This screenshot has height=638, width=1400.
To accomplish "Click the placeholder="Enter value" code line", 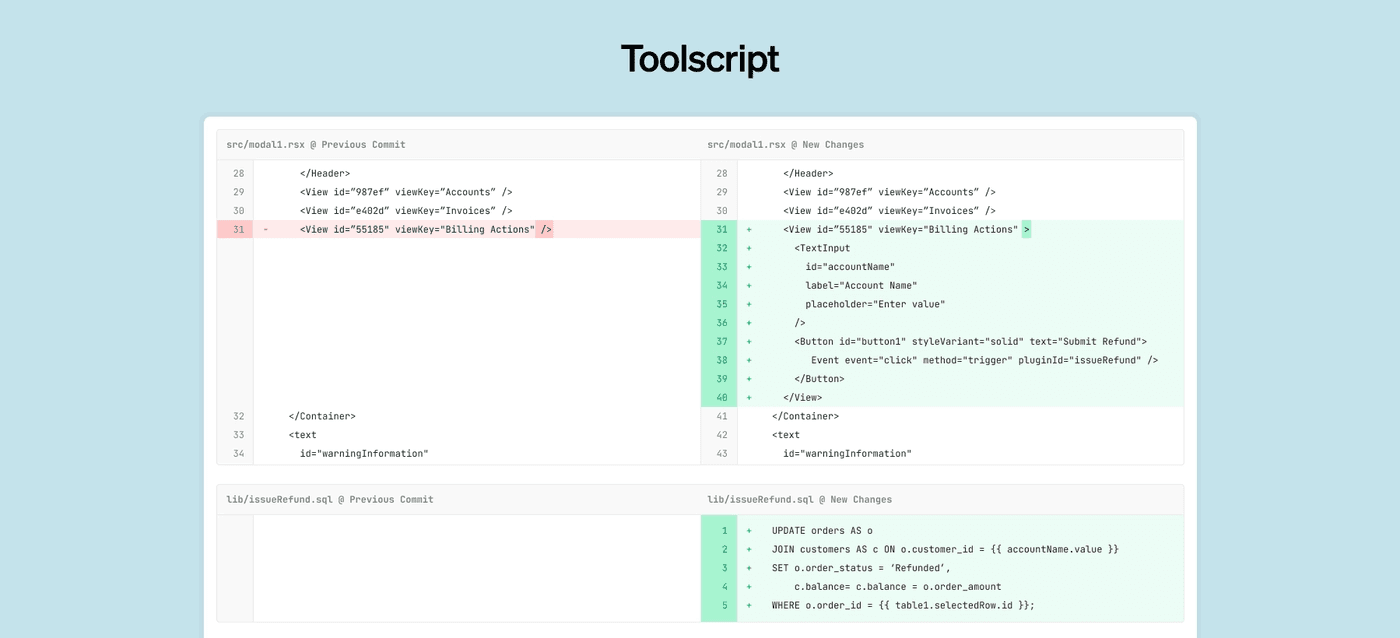I will pyautogui.click(x=874, y=304).
